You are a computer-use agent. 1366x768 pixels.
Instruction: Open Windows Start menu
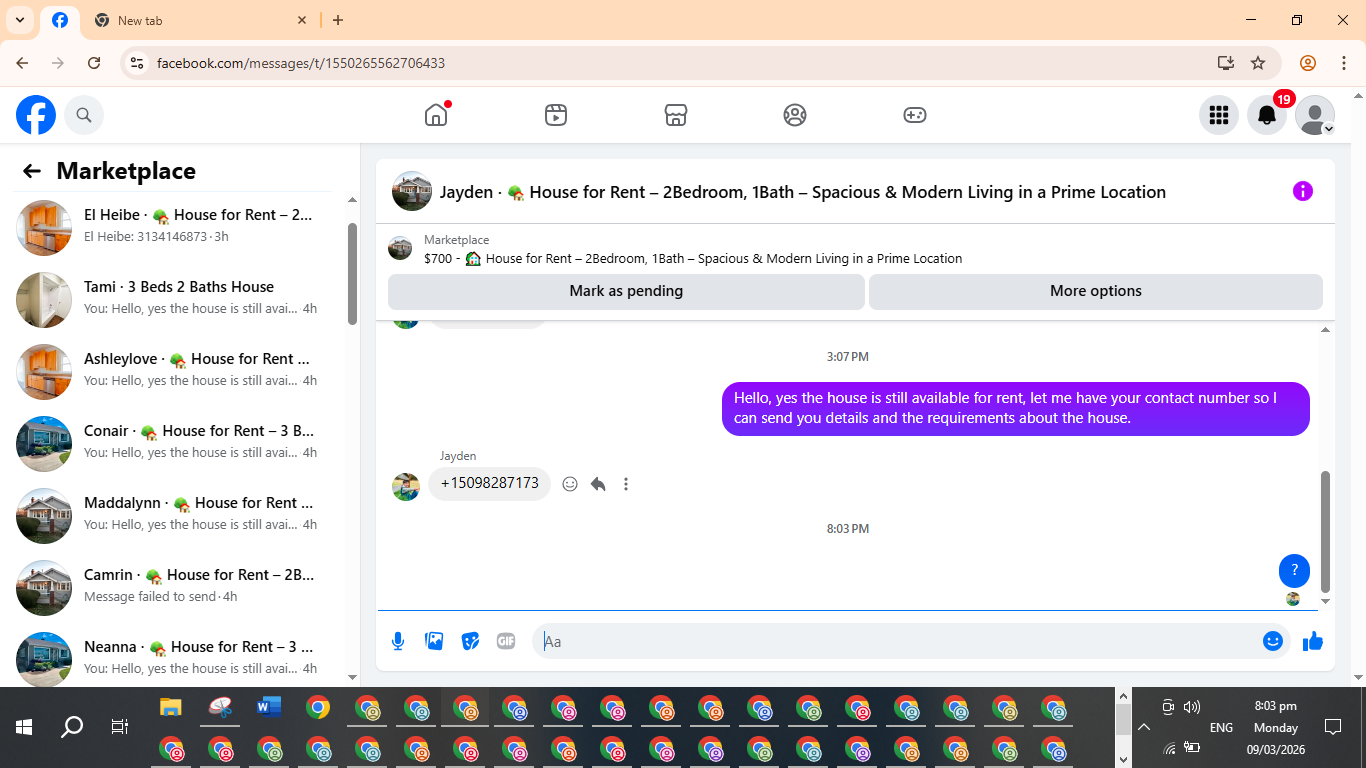tap(24, 727)
